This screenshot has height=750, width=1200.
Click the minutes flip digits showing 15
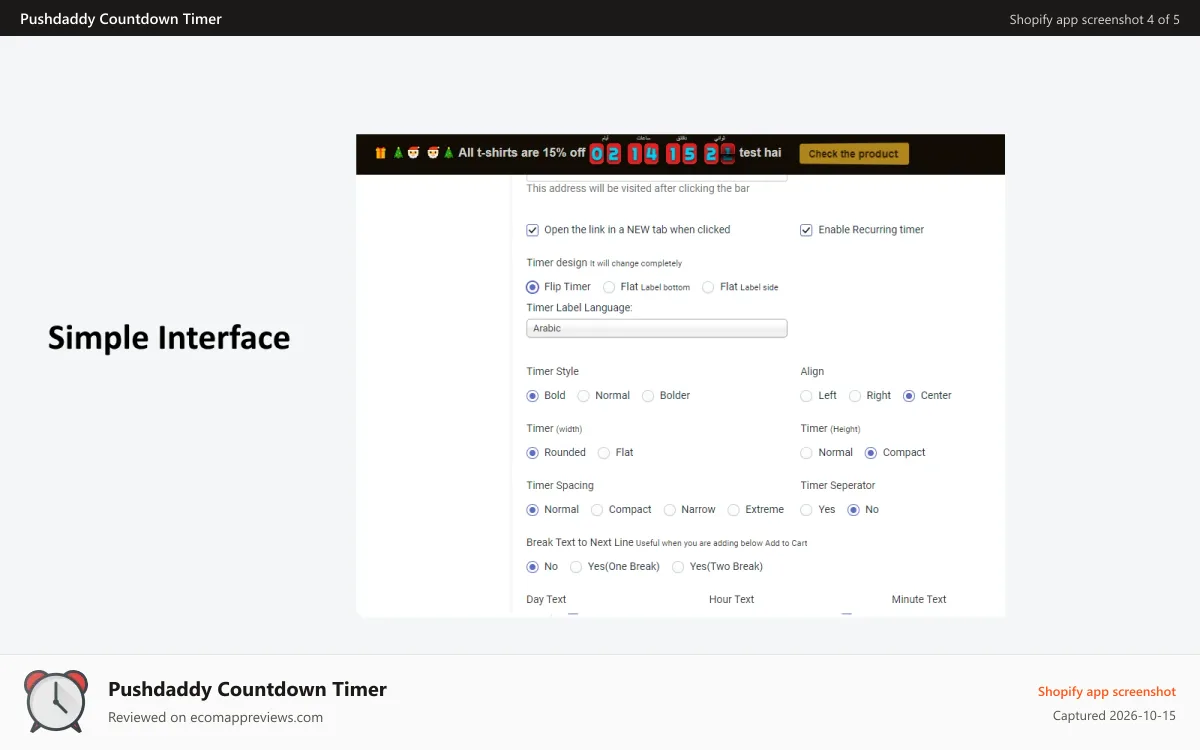(681, 153)
